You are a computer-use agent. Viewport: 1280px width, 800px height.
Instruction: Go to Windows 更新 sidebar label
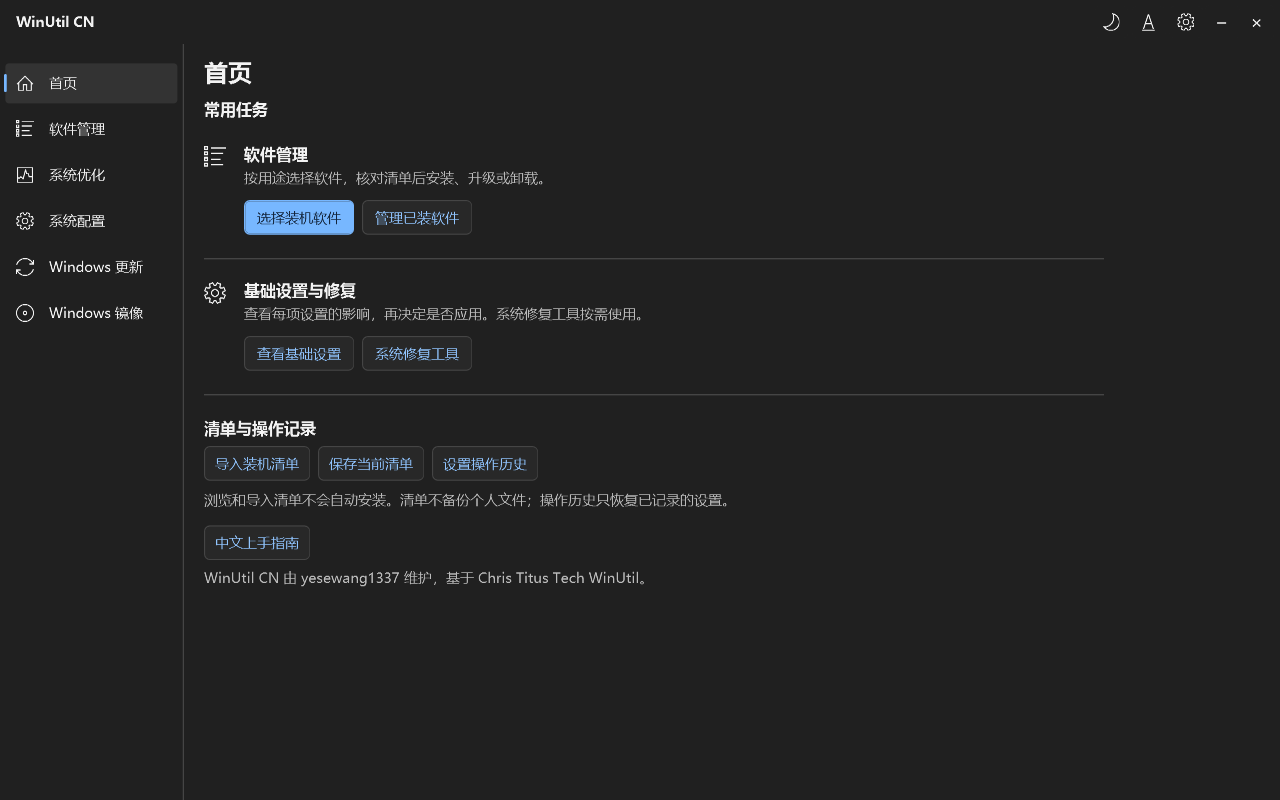click(x=96, y=267)
